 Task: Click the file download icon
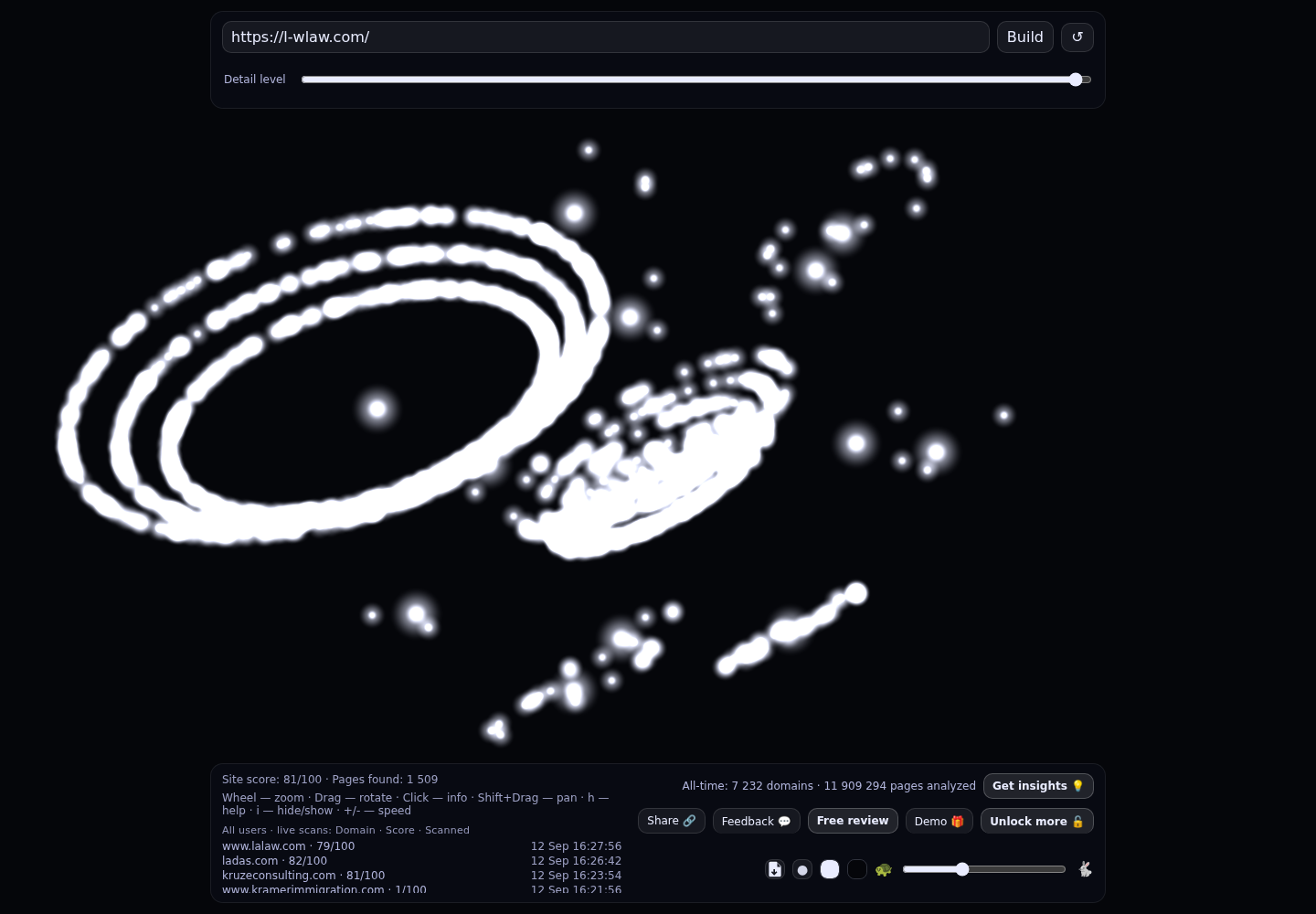(x=775, y=869)
